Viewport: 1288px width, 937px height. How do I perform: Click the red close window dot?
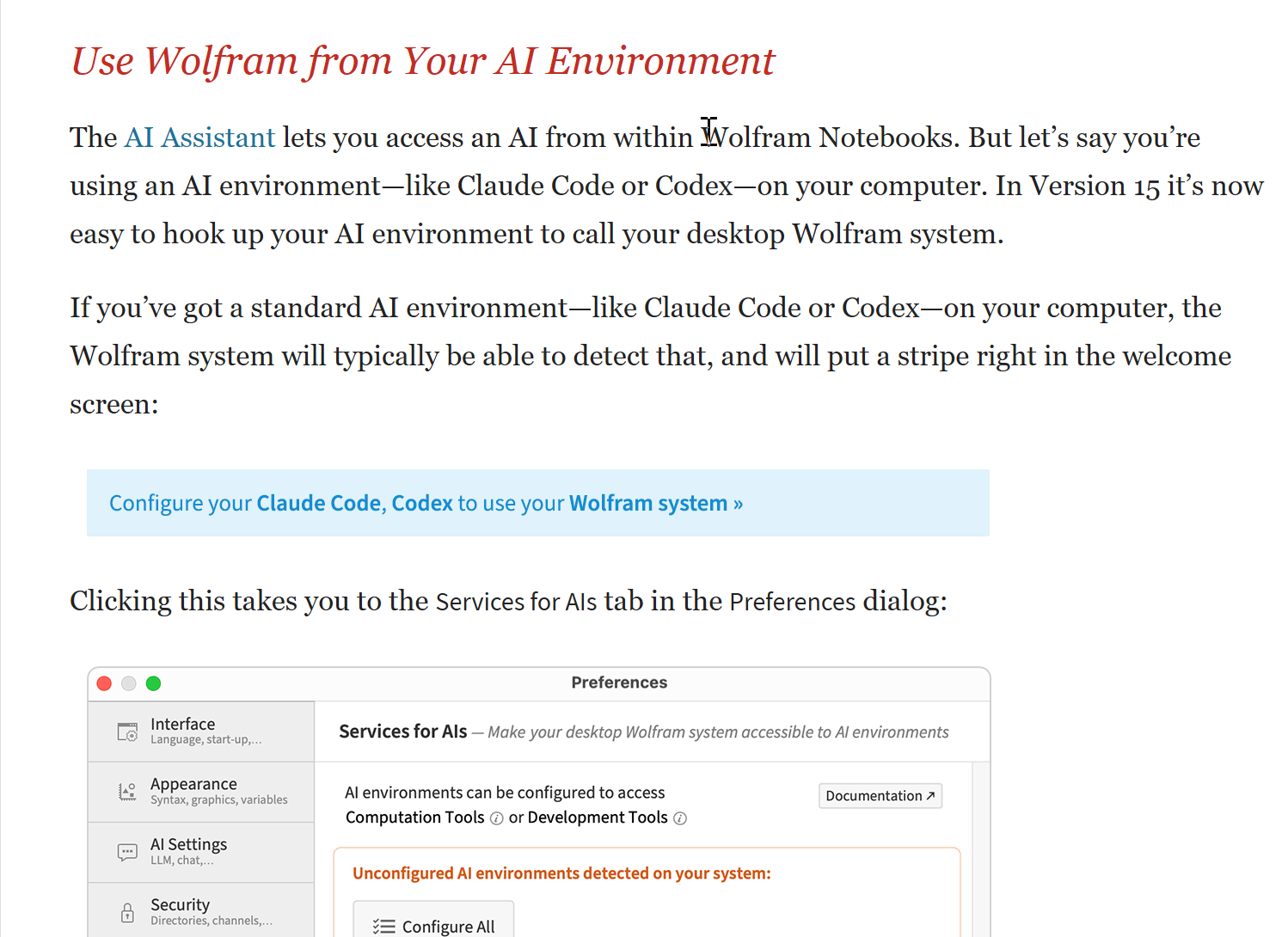point(104,683)
